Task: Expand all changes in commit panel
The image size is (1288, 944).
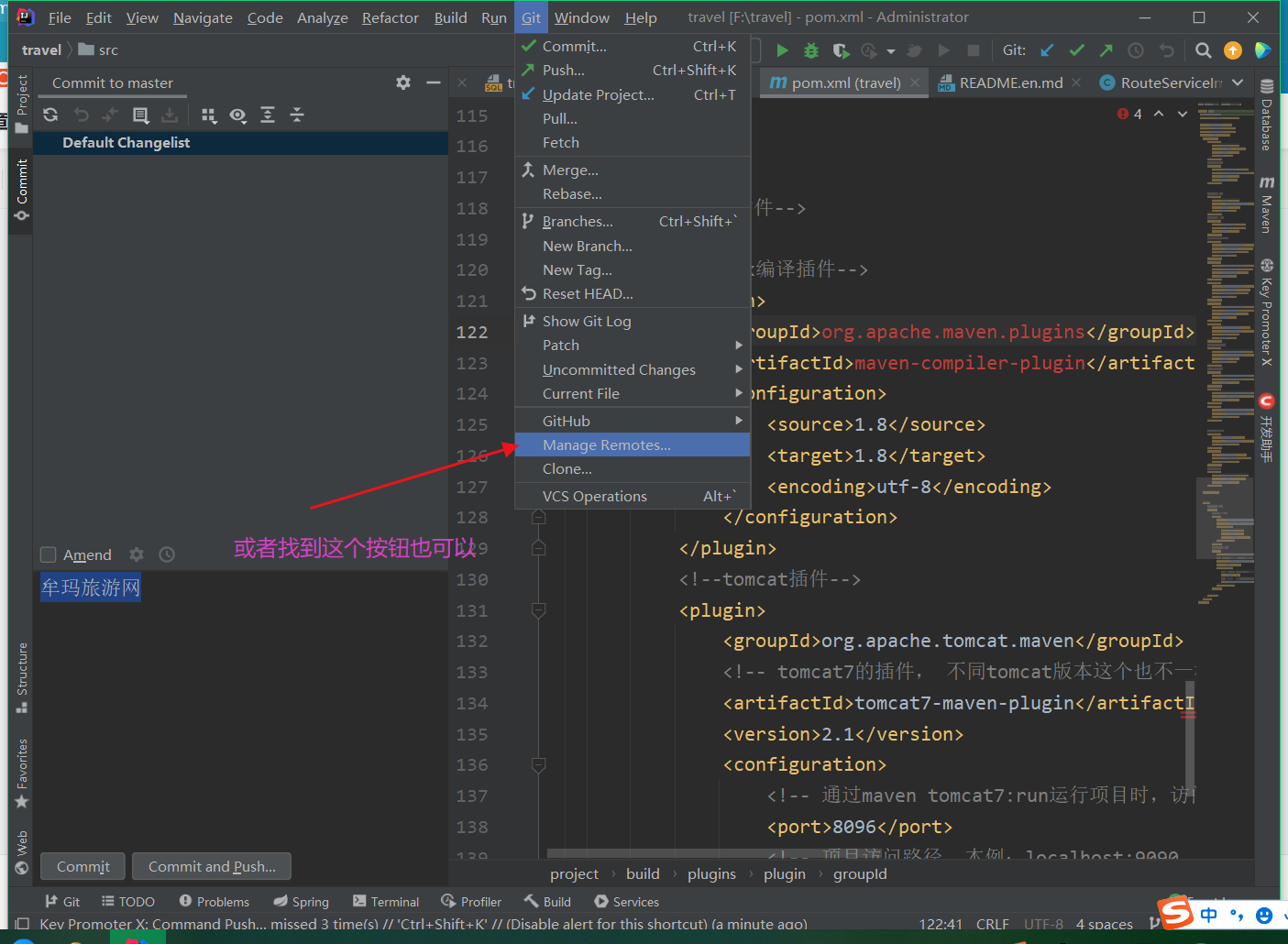Action: (x=268, y=115)
